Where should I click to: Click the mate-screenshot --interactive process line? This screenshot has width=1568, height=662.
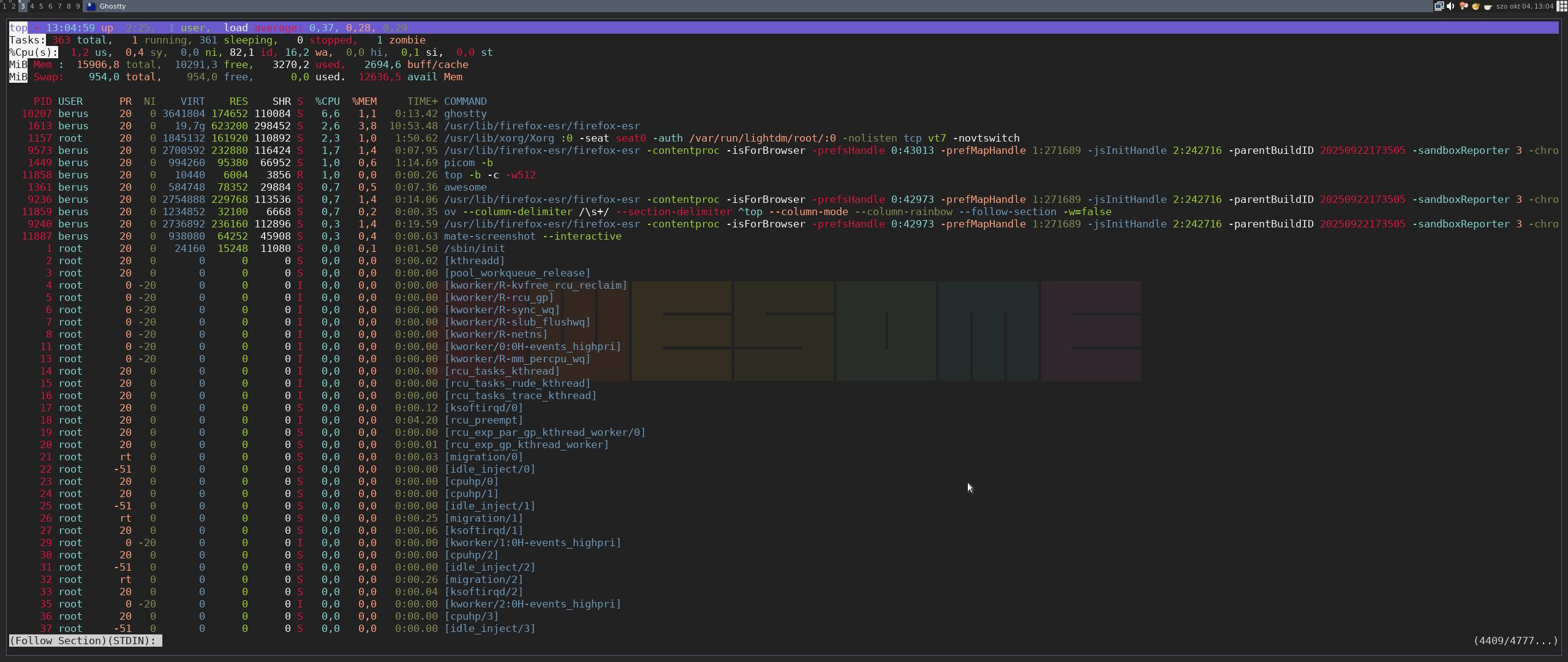[x=532, y=236]
